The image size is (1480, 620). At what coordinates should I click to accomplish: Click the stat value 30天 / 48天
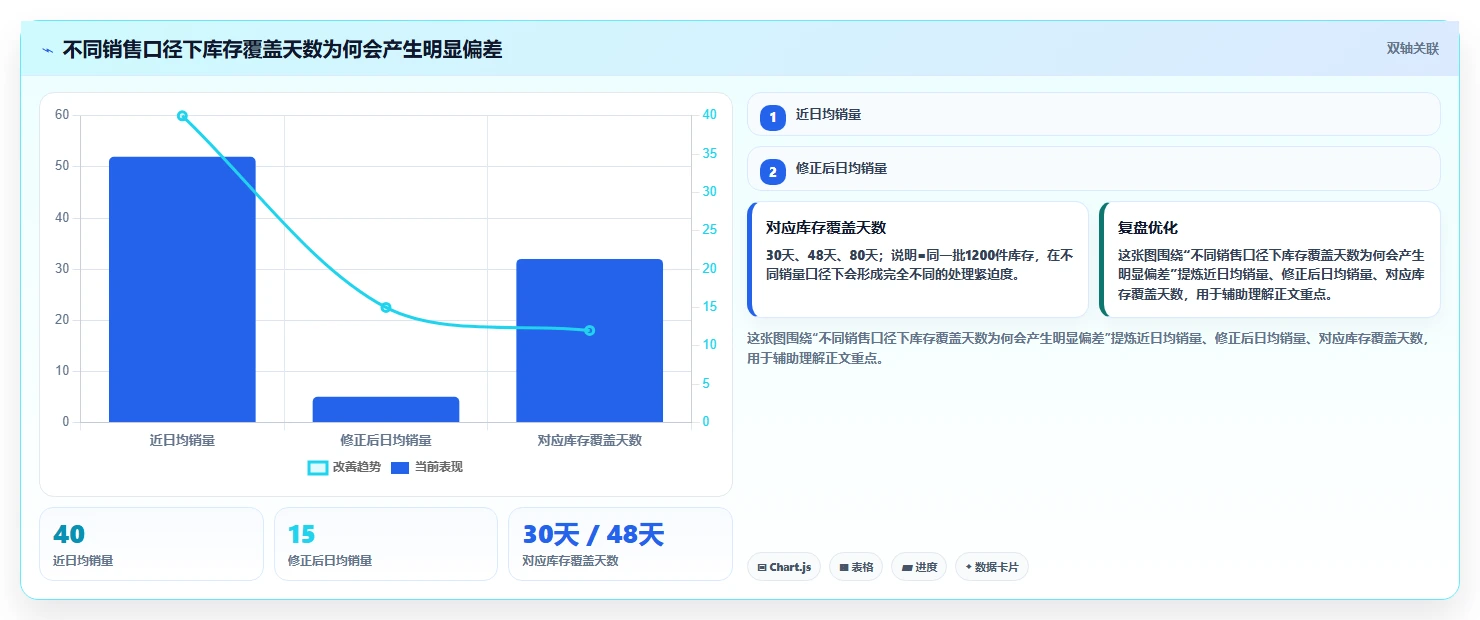[593, 535]
